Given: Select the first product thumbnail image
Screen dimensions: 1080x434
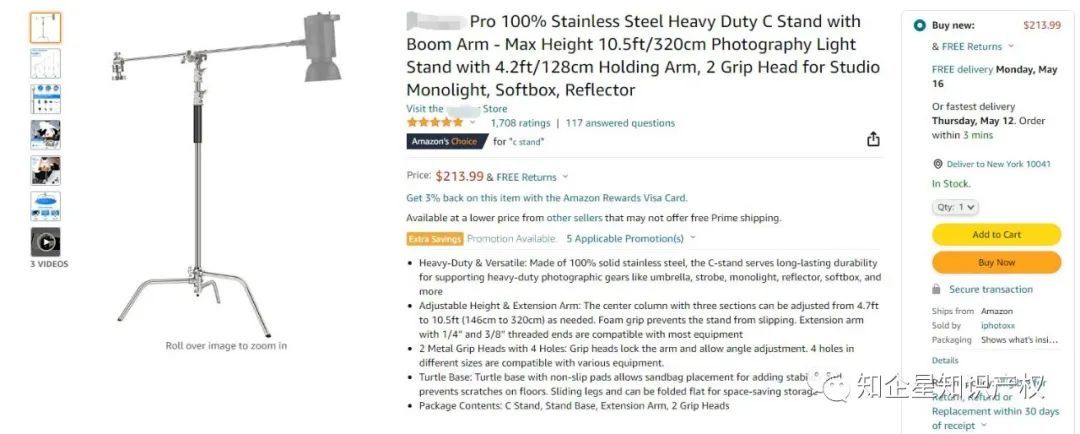Looking at the screenshot, I should (x=45, y=27).
